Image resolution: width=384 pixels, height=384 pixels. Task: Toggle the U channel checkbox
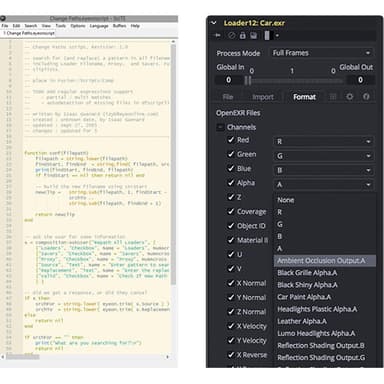point(230,254)
